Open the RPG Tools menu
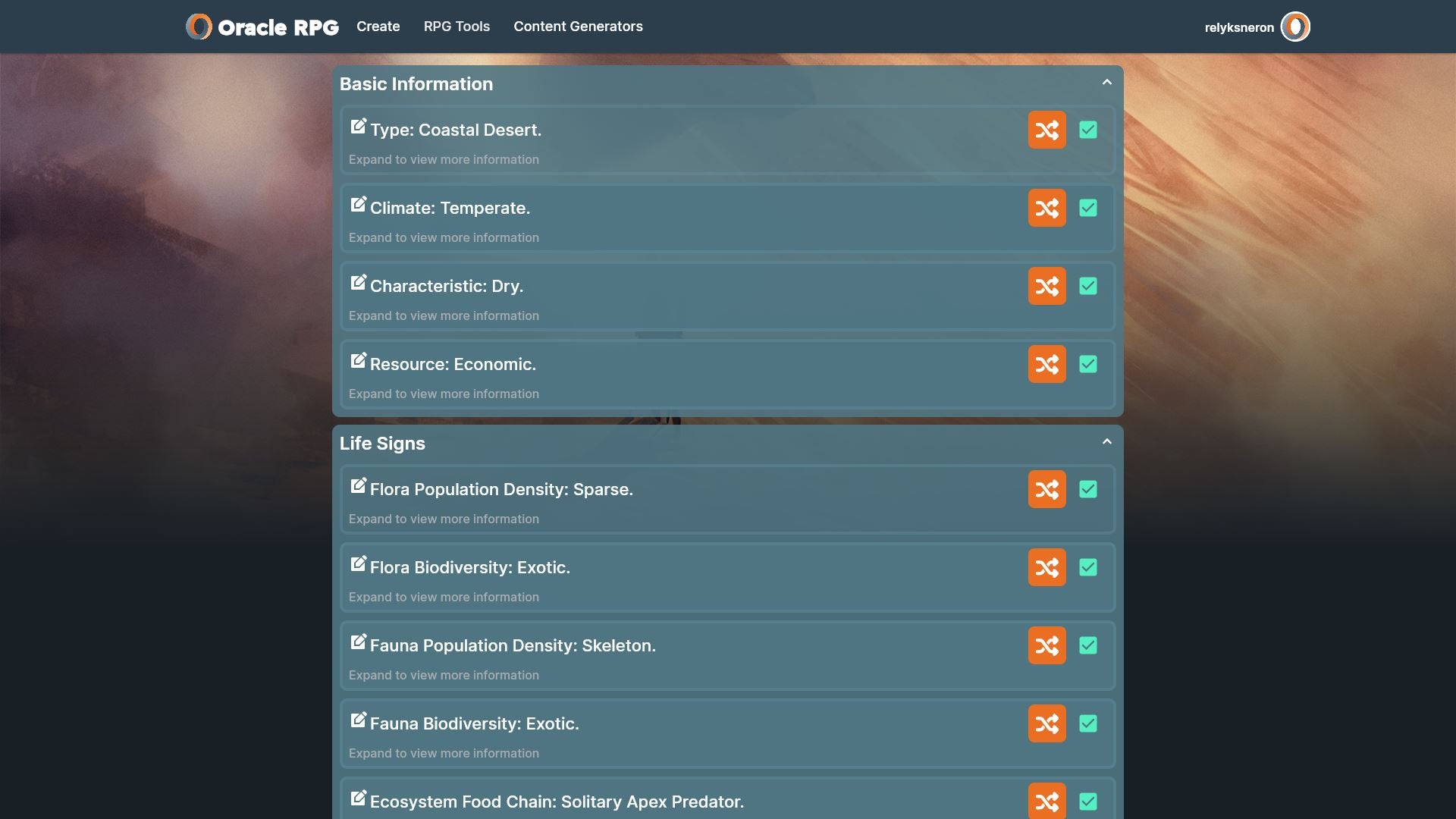The width and height of the screenshot is (1456, 819). (x=457, y=27)
